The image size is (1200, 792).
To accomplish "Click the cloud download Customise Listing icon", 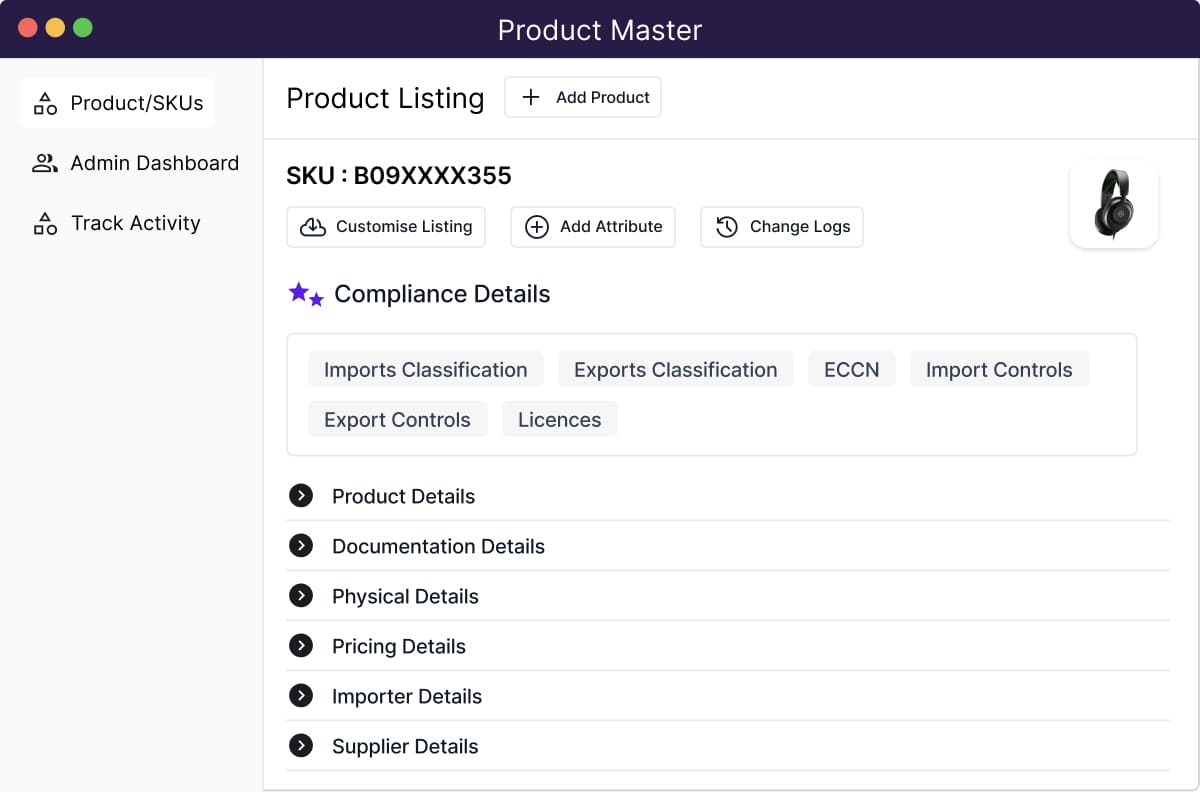I will click(313, 227).
